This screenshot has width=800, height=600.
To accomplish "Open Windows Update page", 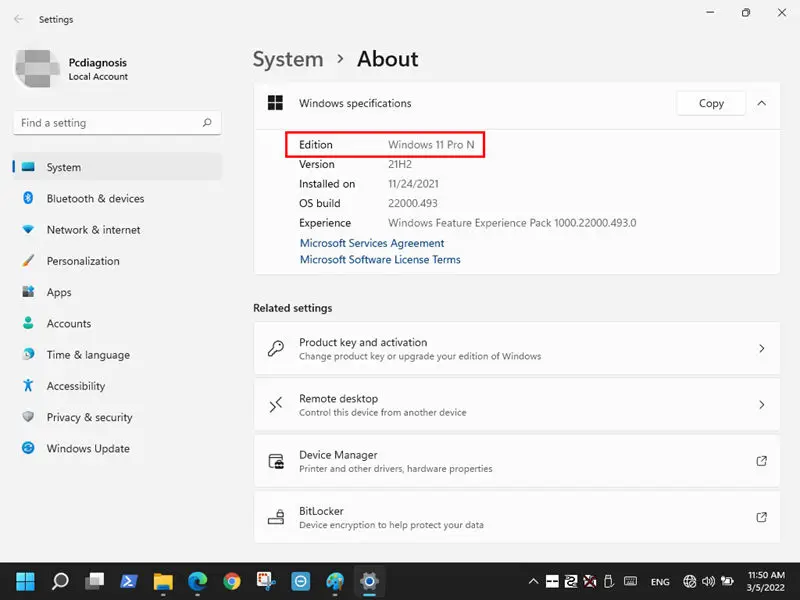I will [88, 449].
